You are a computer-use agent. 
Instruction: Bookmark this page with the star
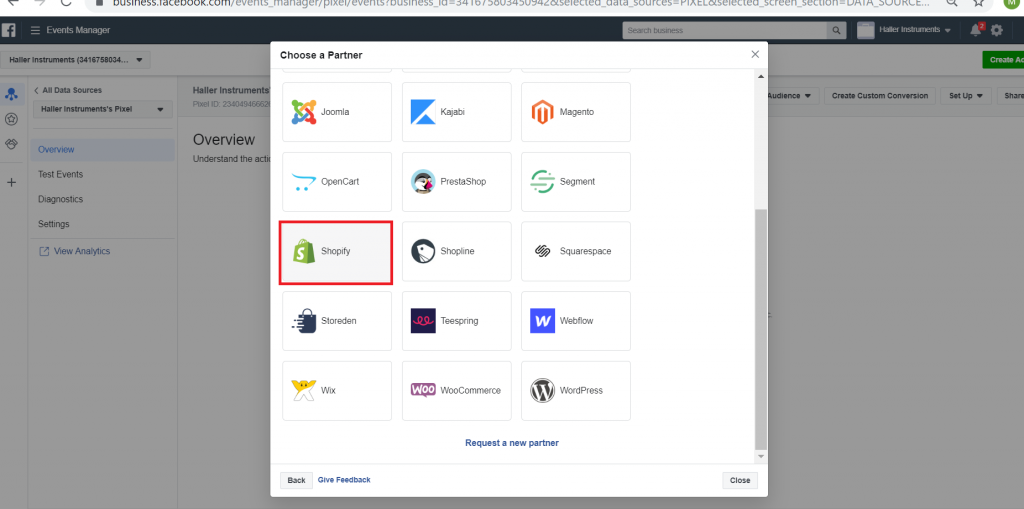[x=978, y=3]
